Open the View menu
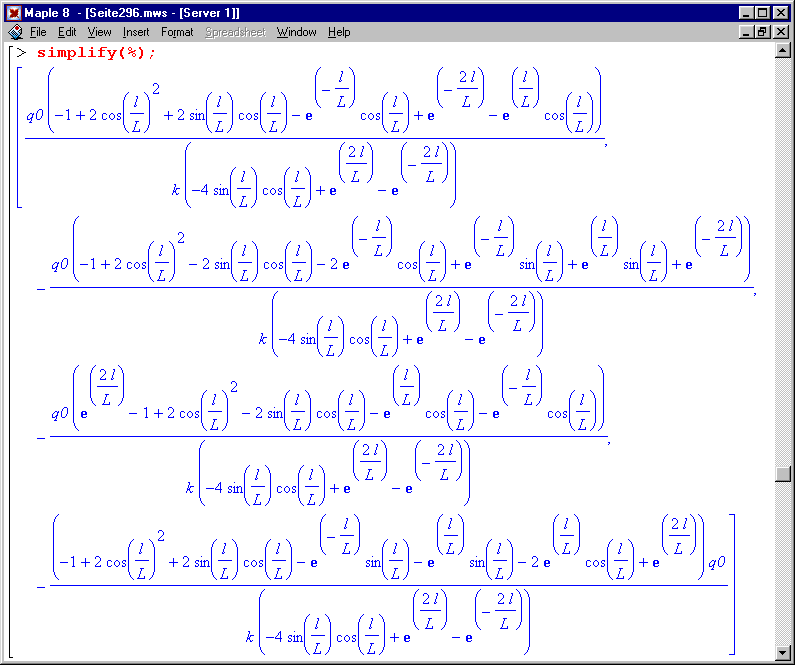This screenshot has height=665, width=795. click(x=99, y=32)
